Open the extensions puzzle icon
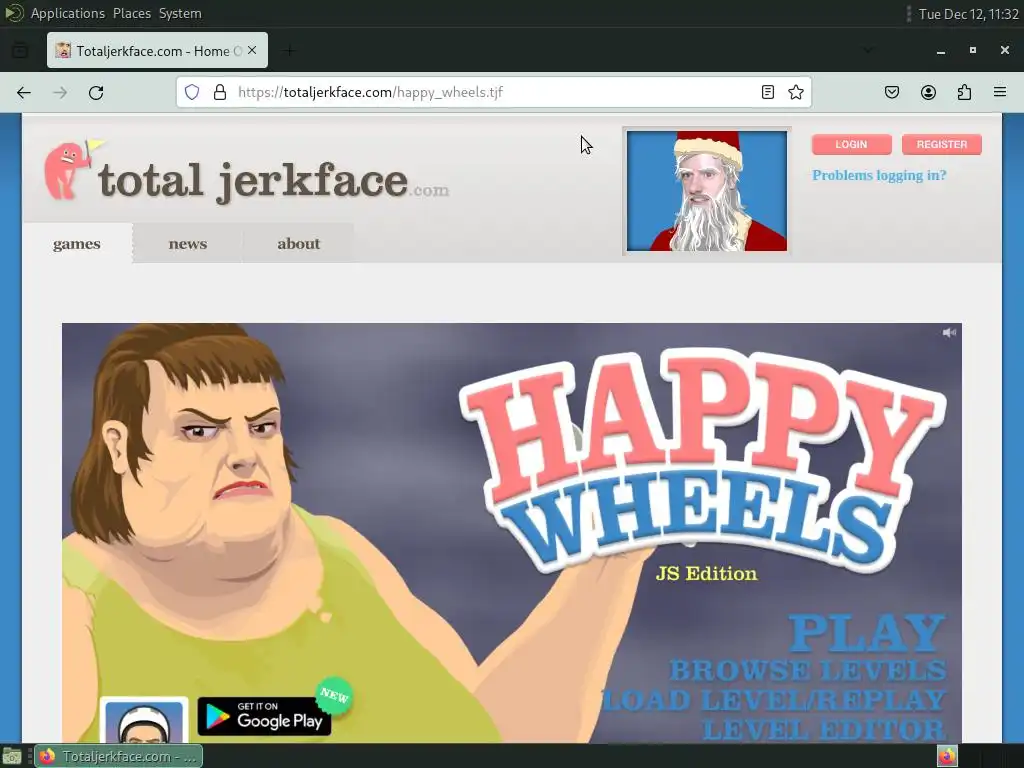 pos(964,92)
